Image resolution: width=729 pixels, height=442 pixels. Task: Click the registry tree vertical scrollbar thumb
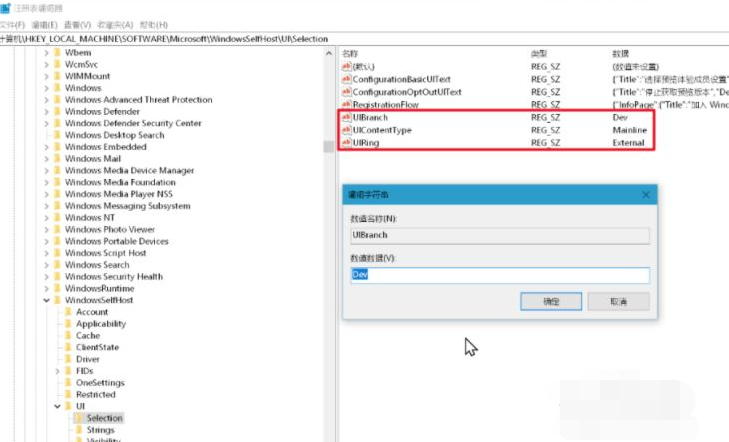pyautogui.click(x=329, y=147)
